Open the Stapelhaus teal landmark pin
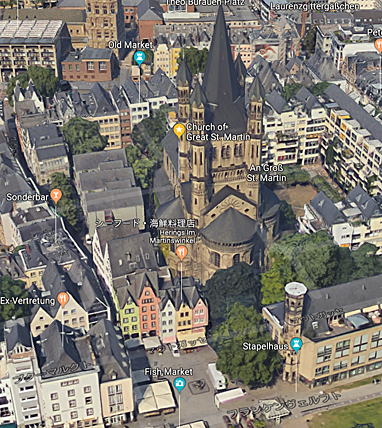 click(x=296, y=344)
